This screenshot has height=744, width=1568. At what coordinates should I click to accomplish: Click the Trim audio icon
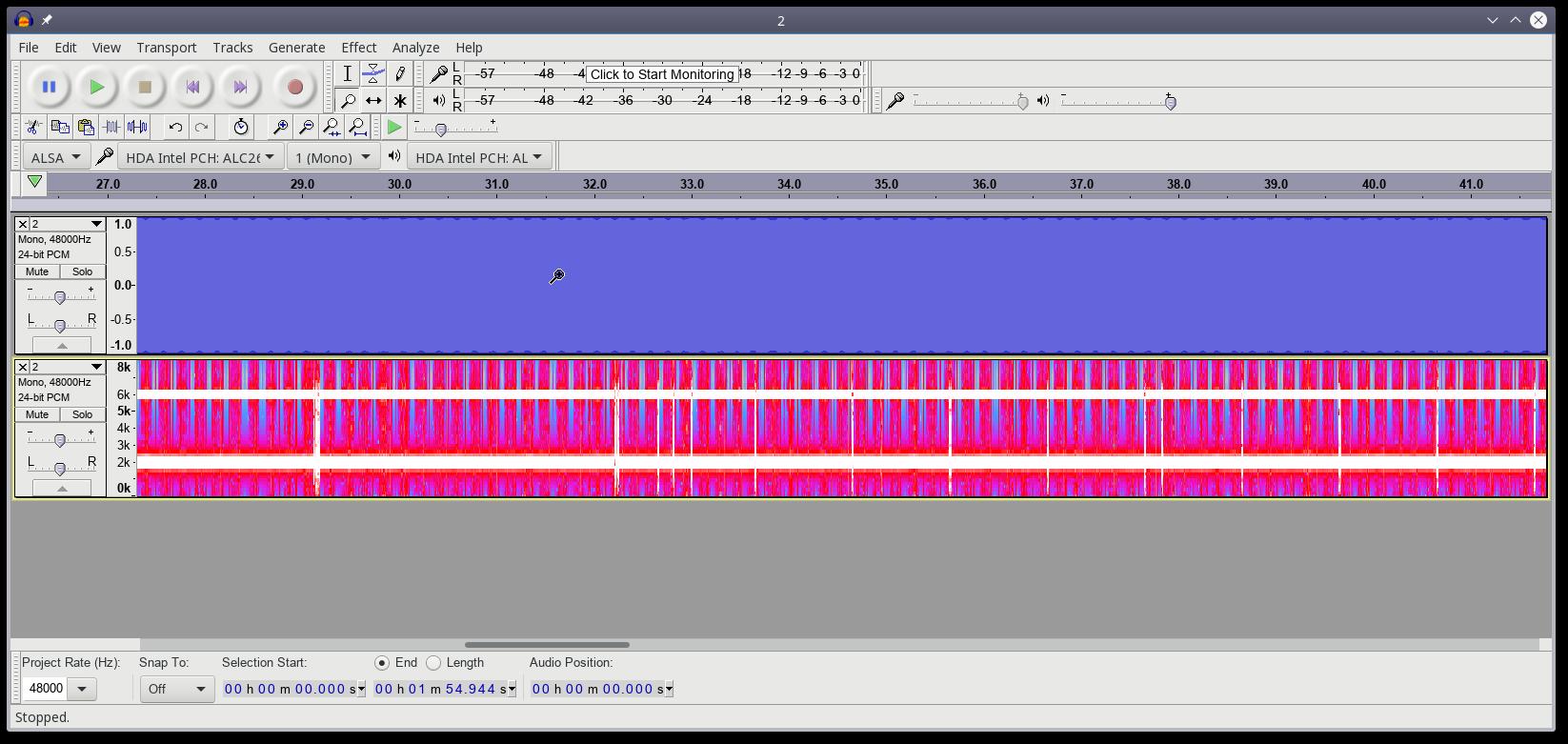(x=111, y=127)
